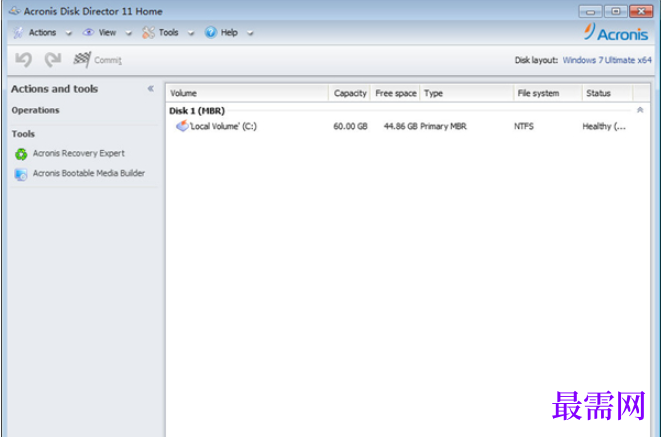
Task: Collapse the Disk 1 (MBR) group
Action: (640, 110)
